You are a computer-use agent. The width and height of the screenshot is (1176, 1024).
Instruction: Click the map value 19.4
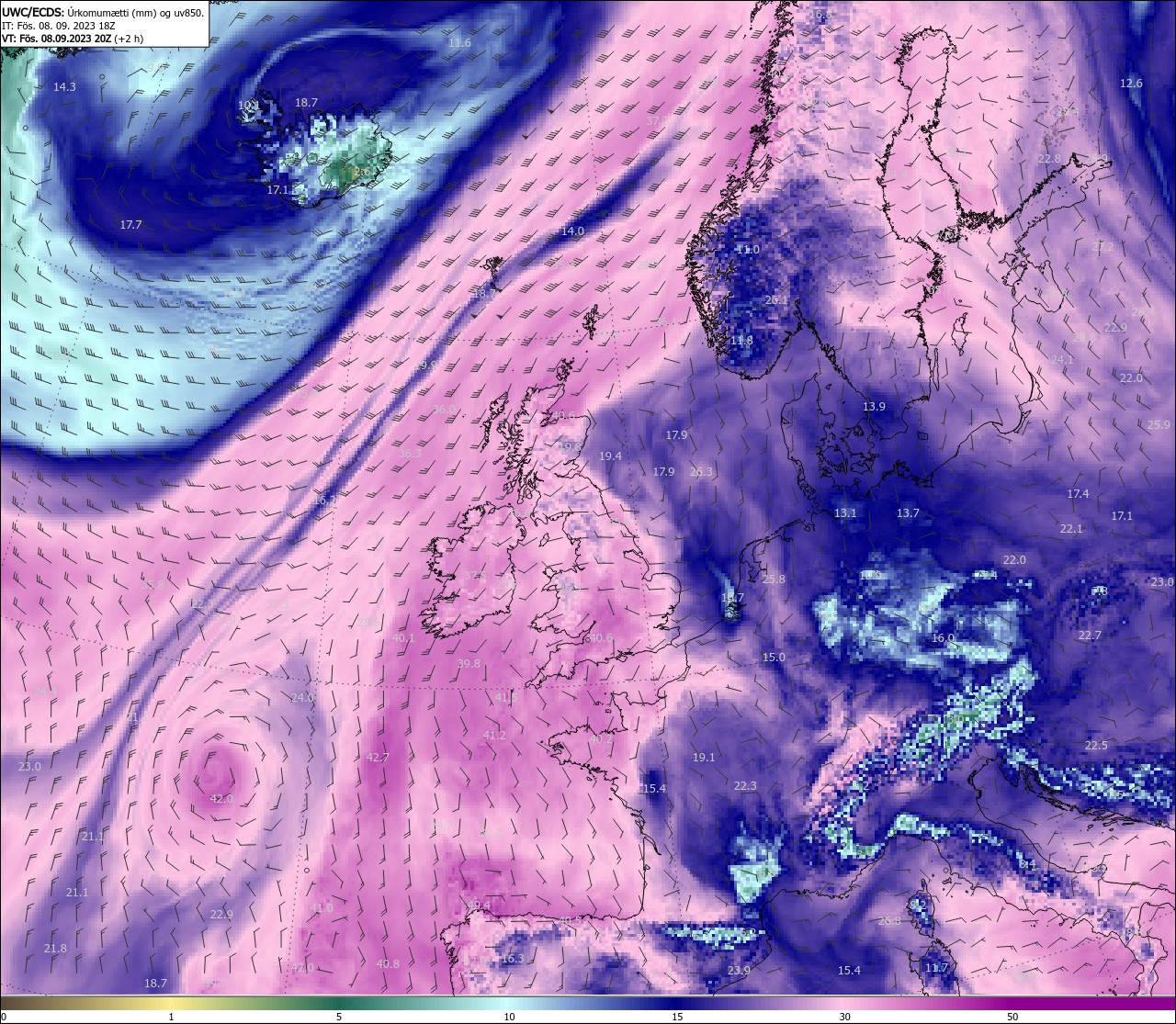(x=610, y=456)
